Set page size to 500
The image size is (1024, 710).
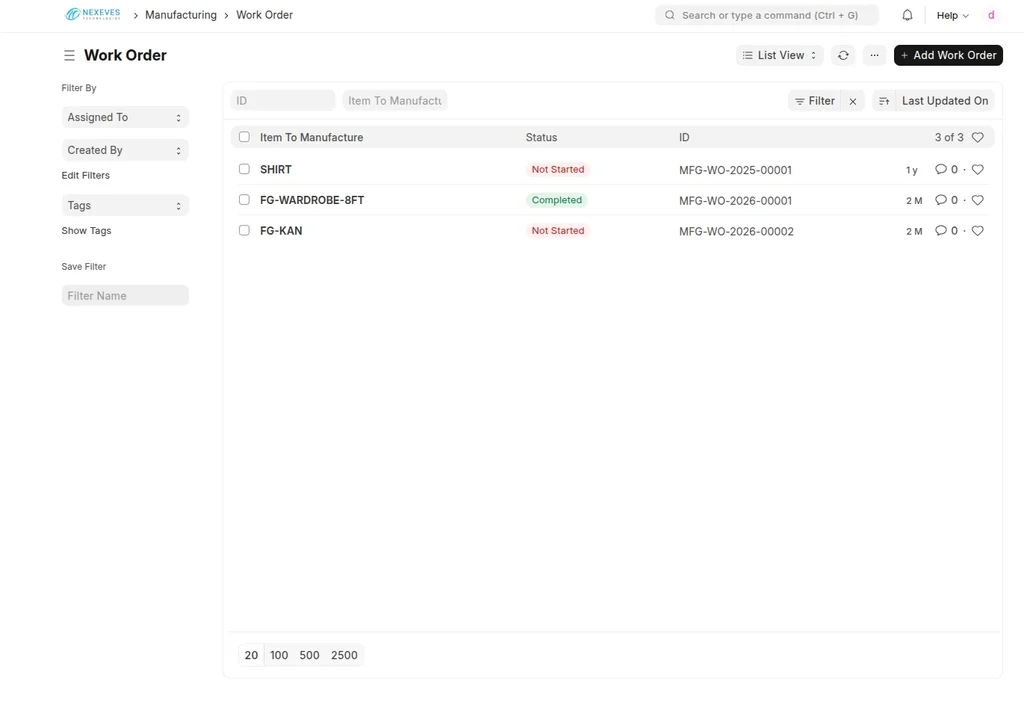pyautogui.click(x=310, y=655)
